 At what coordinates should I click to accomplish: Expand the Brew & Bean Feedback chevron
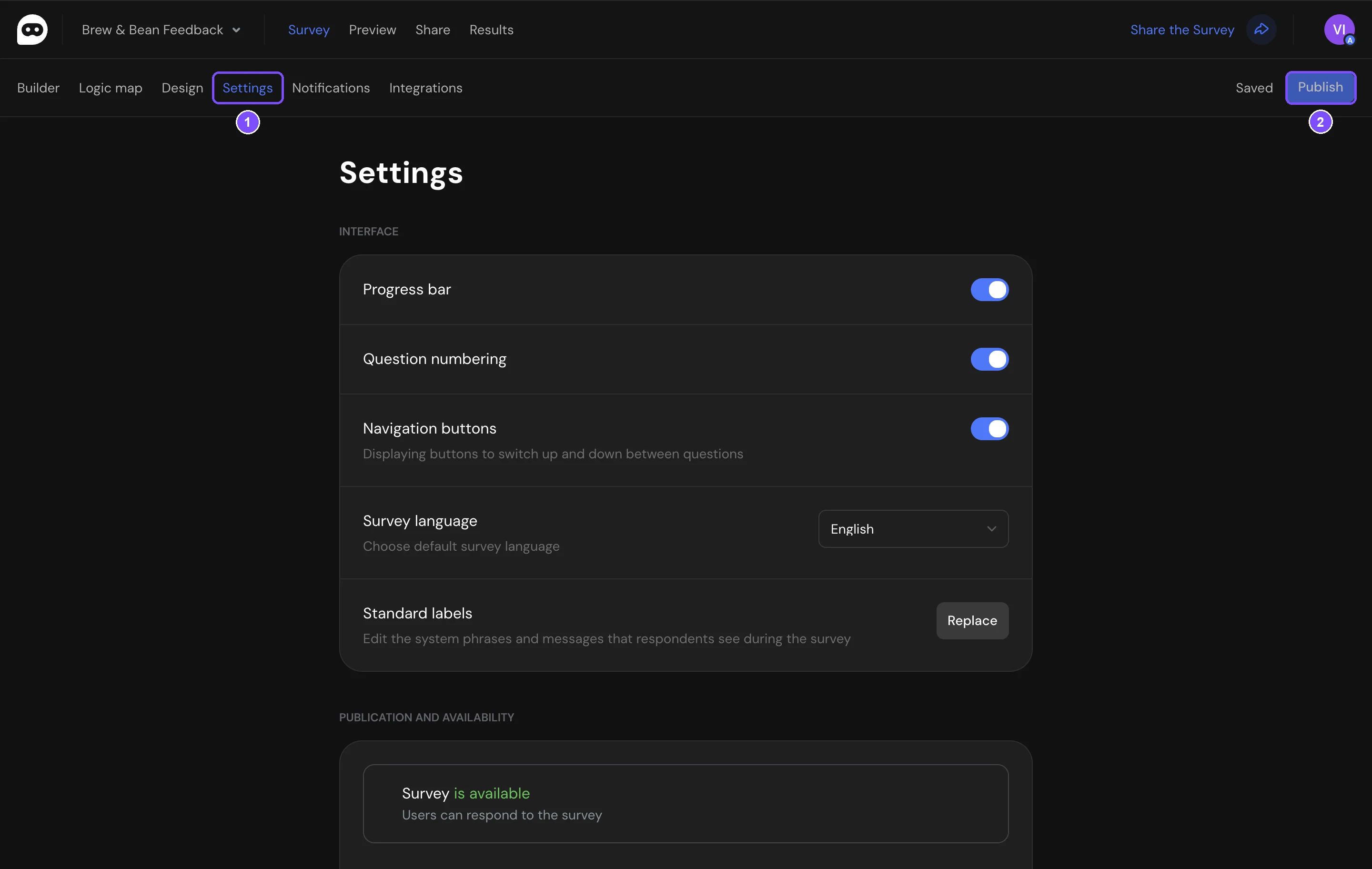[236, 30]
